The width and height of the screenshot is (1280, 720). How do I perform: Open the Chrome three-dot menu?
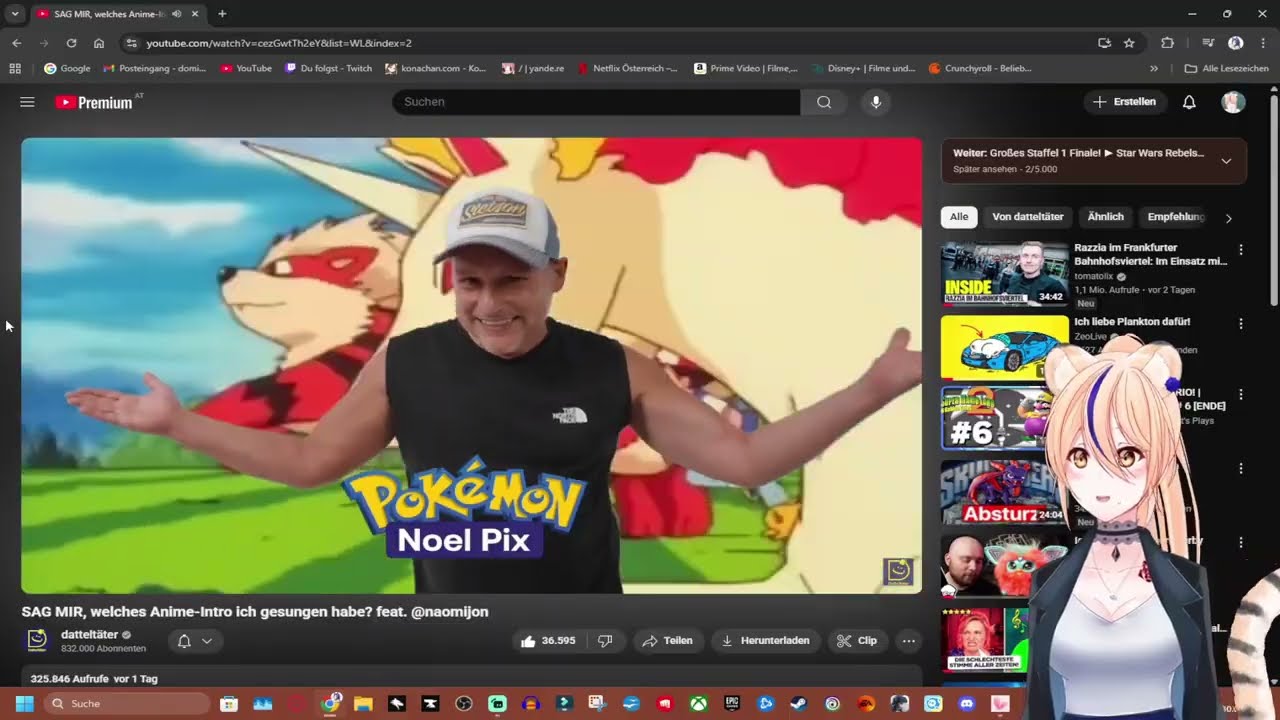(x=1264, y=43)
